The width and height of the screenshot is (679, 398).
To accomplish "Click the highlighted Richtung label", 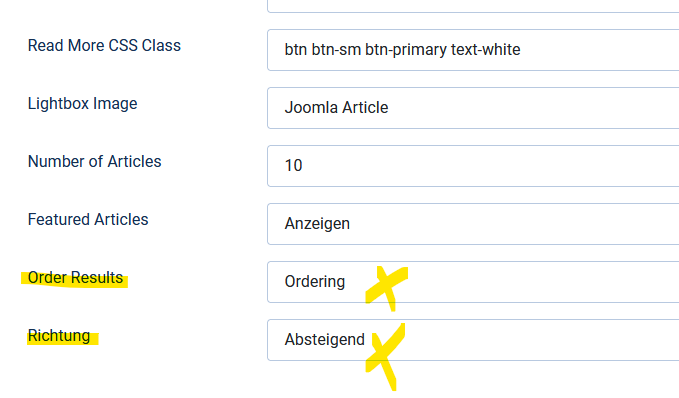I will point(59,336).
